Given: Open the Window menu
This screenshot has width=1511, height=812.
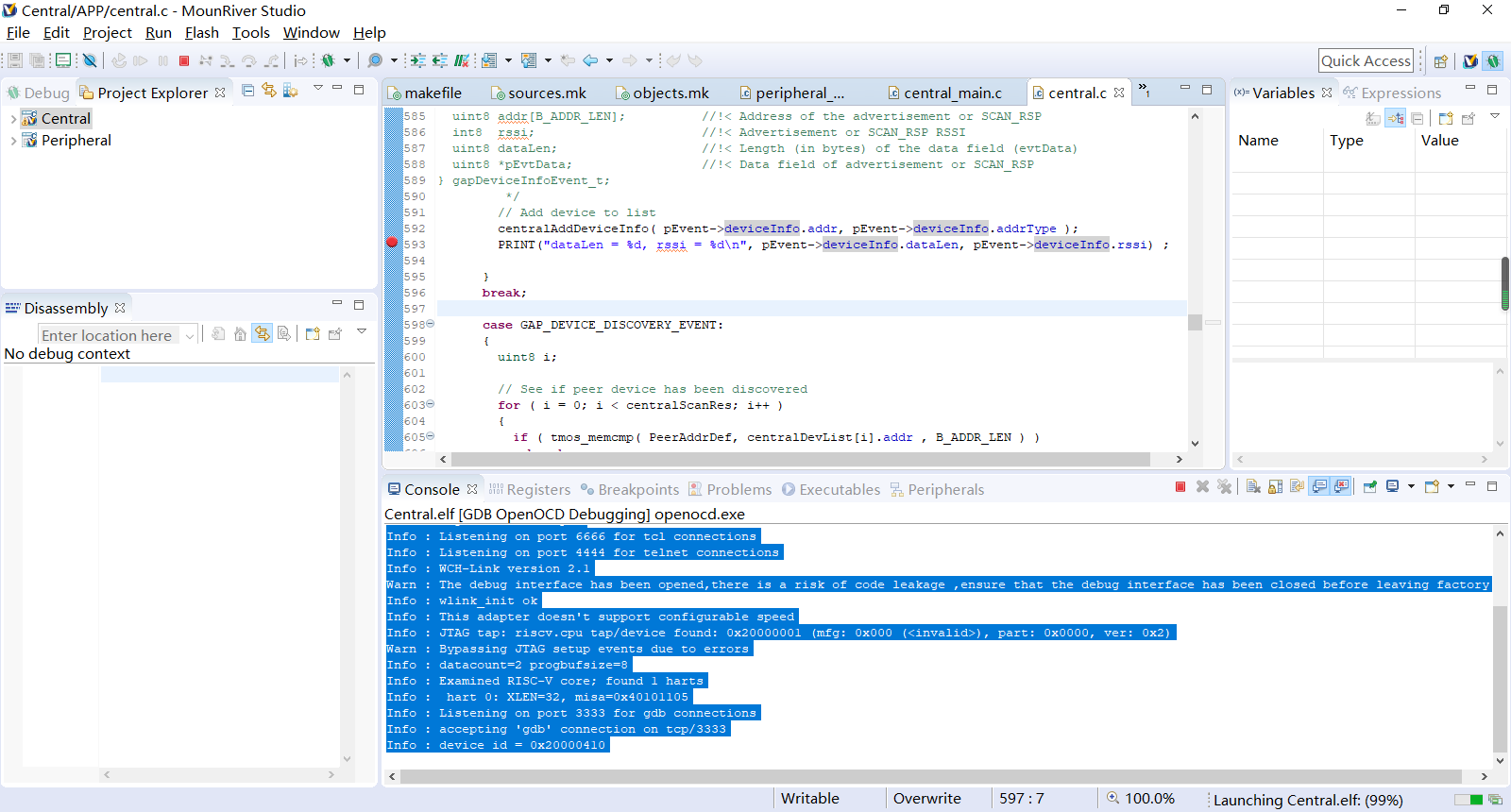Looking at the screenshot, I should pos(311,32).
